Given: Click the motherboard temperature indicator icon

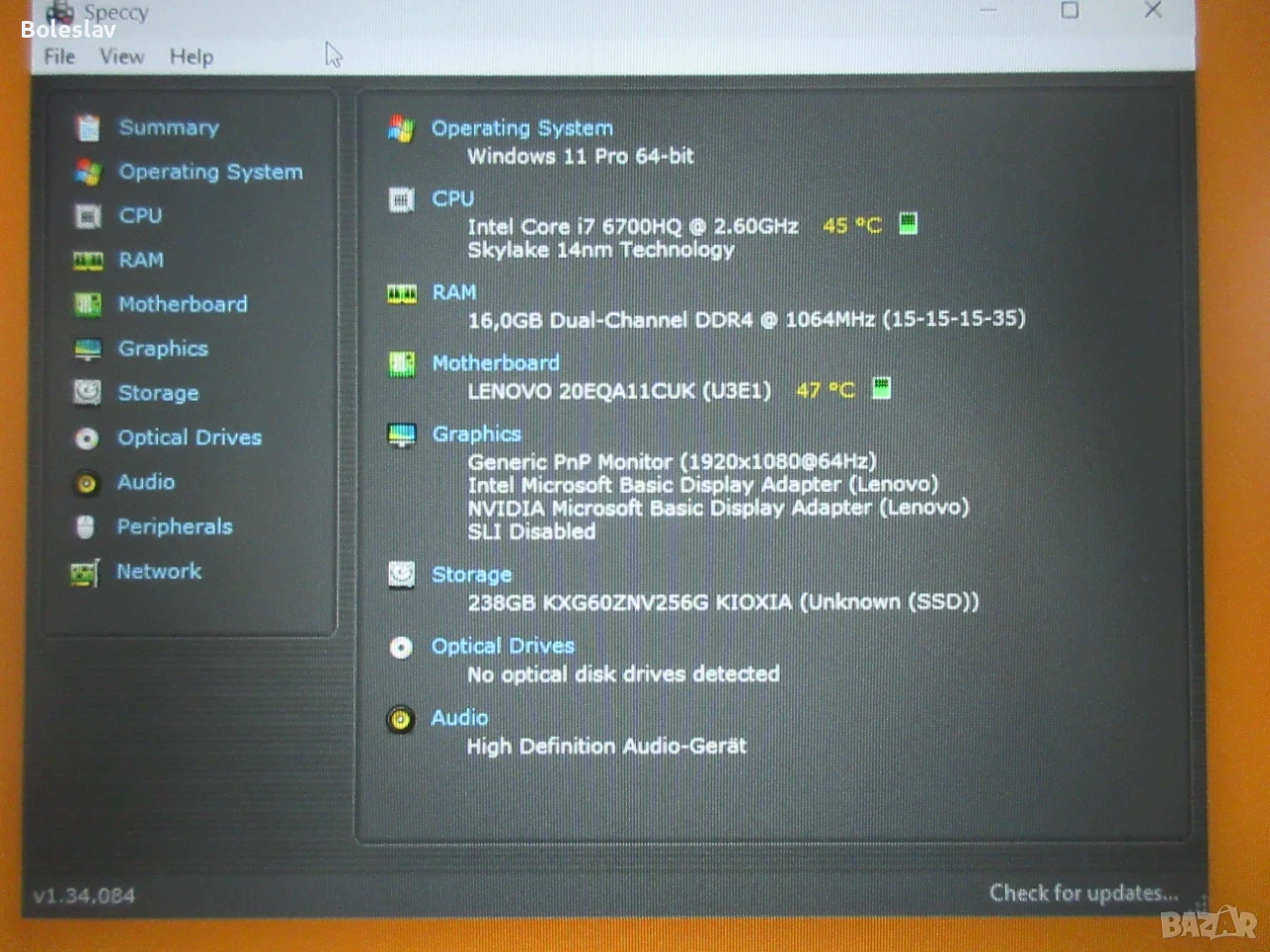Looking at the screenshot, I should click(881, 388).
